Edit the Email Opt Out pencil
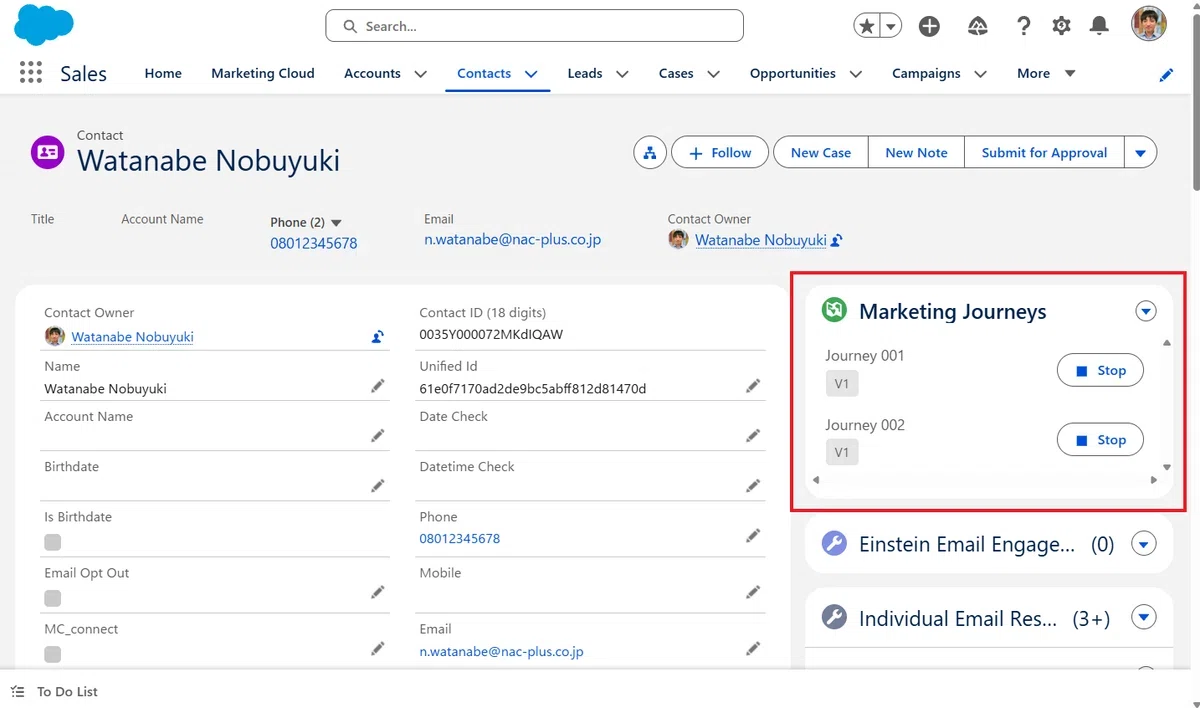1200x708 pixels. 378,592
